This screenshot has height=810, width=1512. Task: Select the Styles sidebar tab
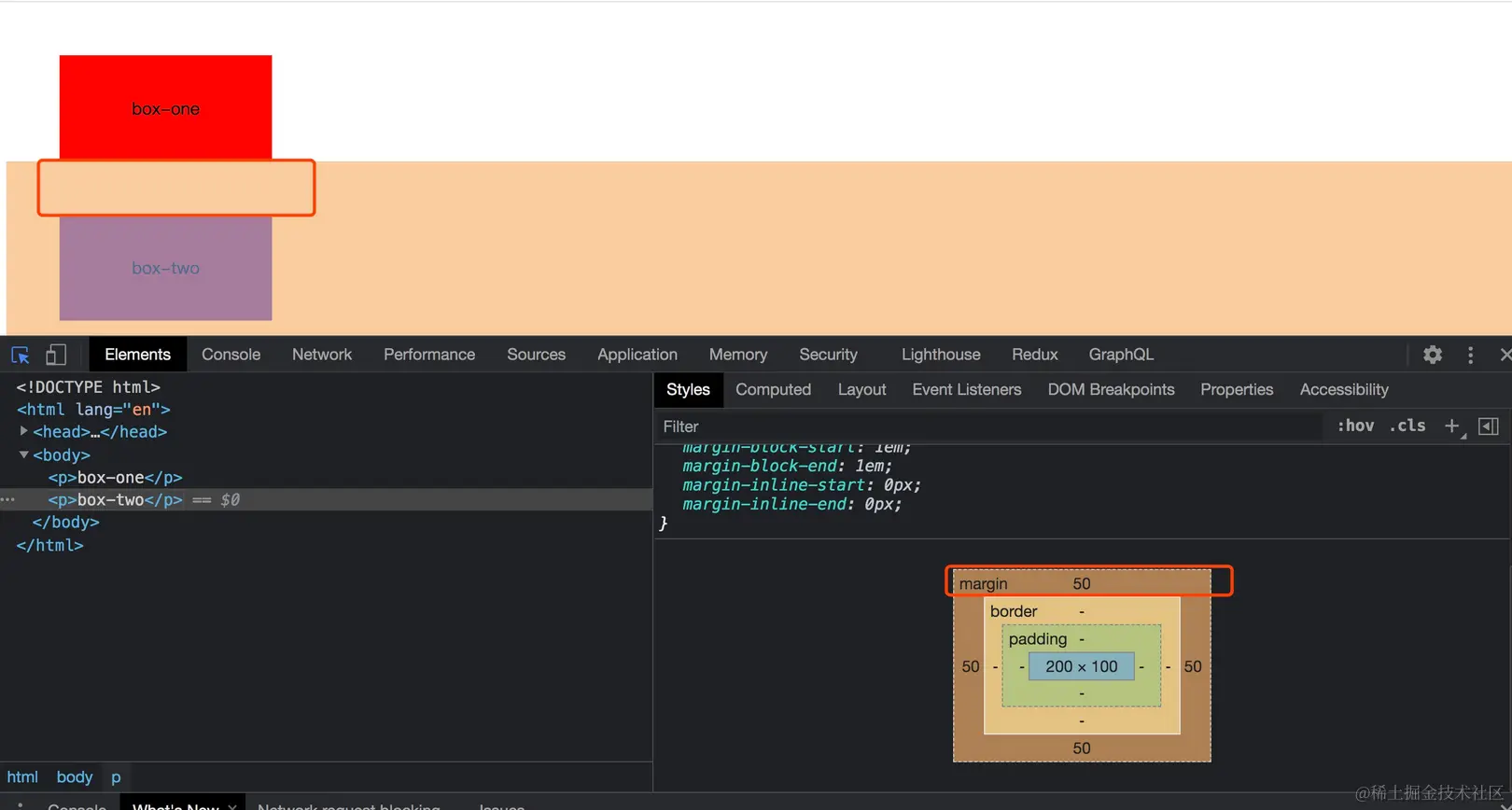click(688, 389)
